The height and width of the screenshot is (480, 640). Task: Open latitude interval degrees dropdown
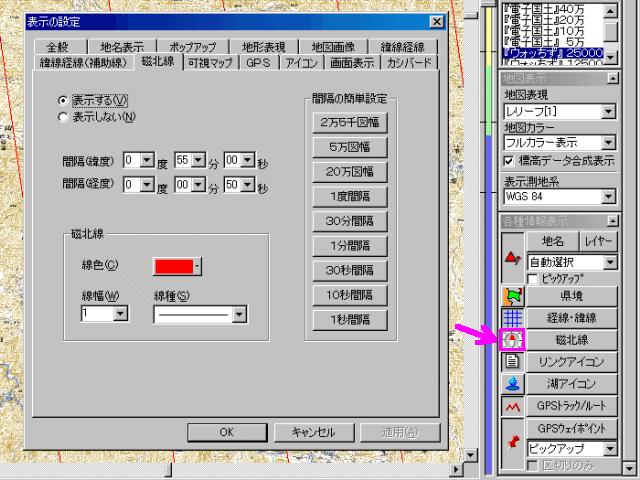(147, 160)
